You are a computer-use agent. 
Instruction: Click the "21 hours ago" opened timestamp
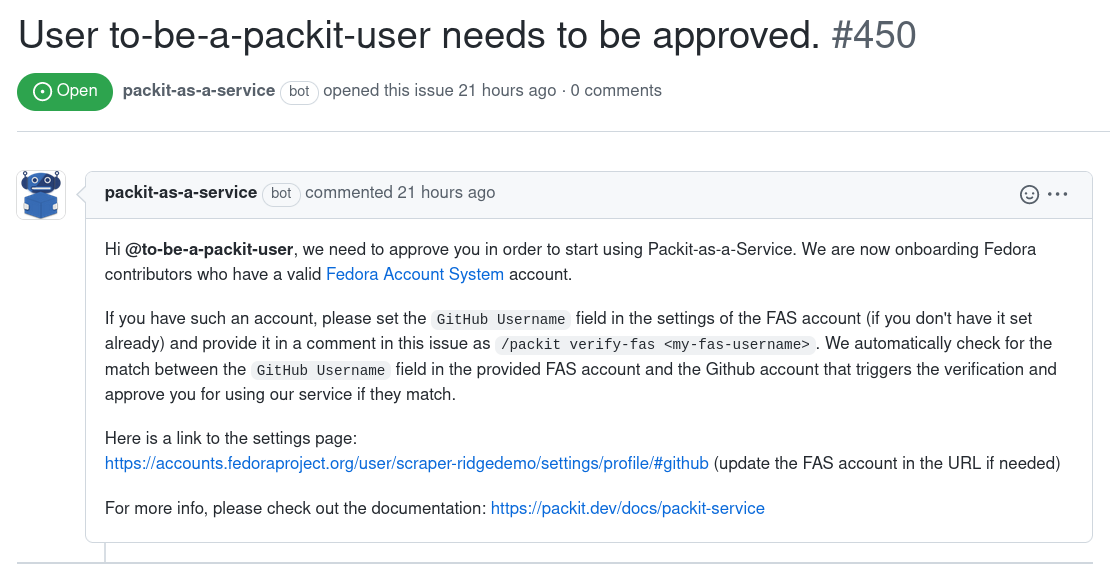pyautogui.click(x=507, y=91)
